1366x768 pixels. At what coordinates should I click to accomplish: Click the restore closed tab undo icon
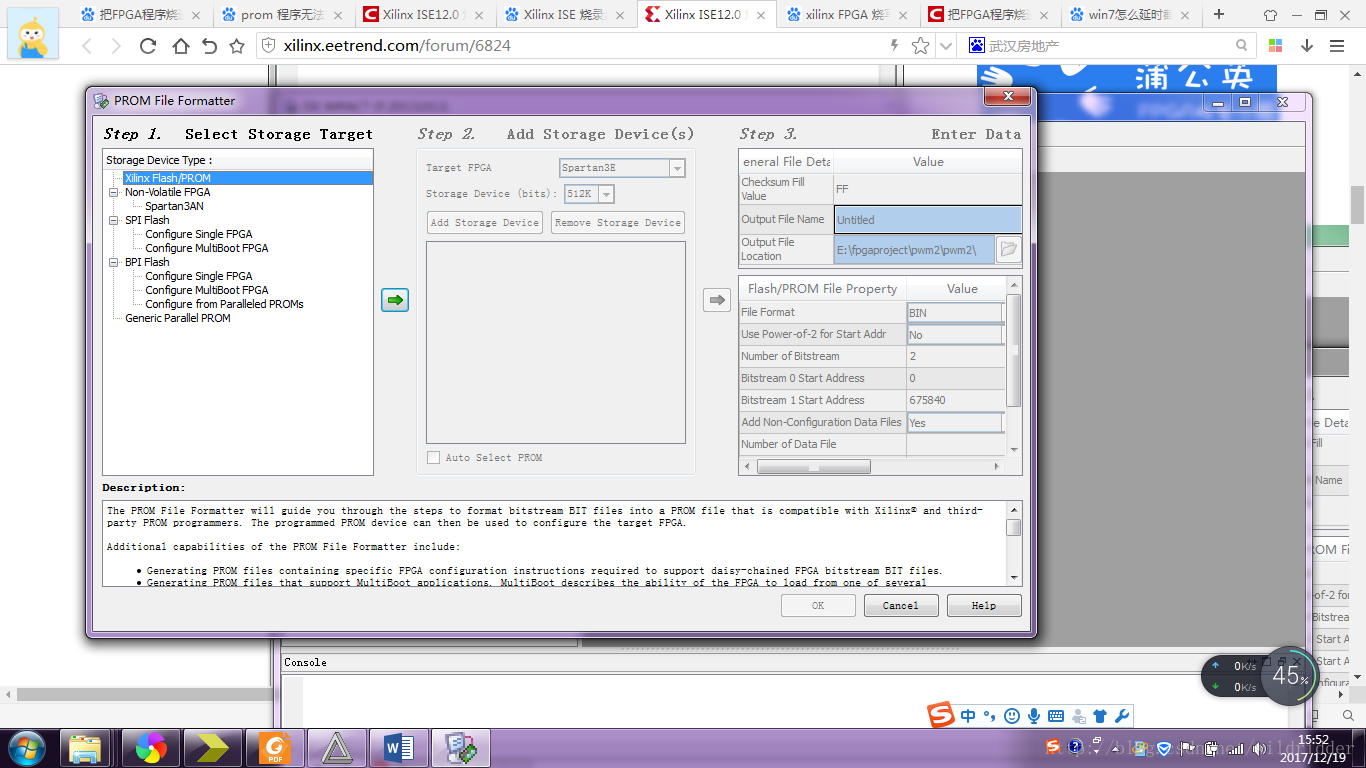[x=209, y=46]
